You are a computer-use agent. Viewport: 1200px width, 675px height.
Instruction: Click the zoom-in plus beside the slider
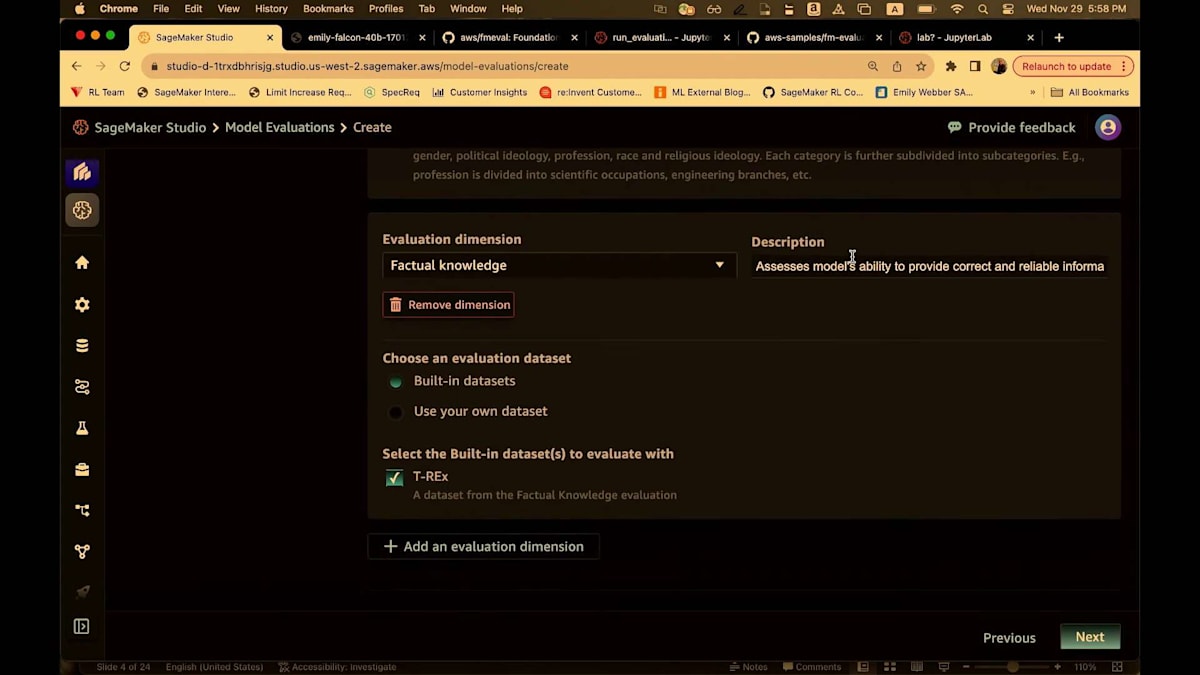click(1057, 667)
